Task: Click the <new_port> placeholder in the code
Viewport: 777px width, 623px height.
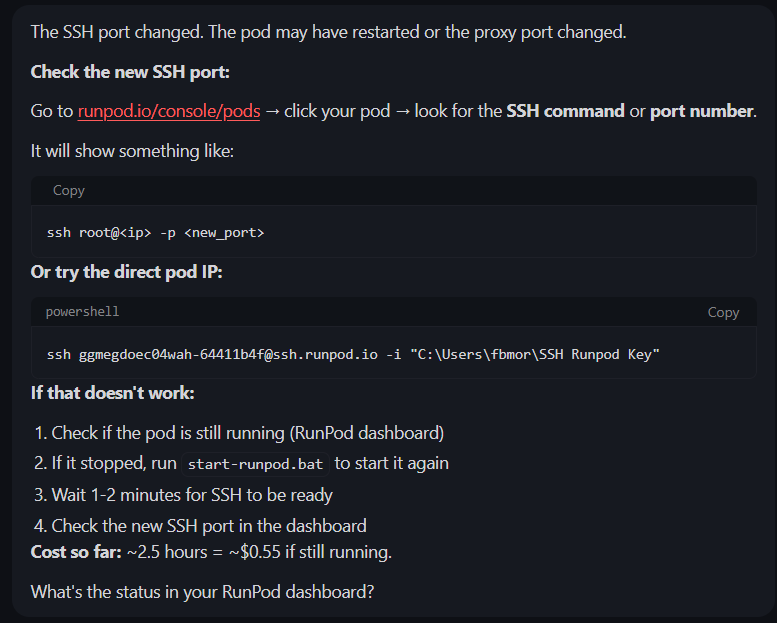Action: (x=224, y=232)
